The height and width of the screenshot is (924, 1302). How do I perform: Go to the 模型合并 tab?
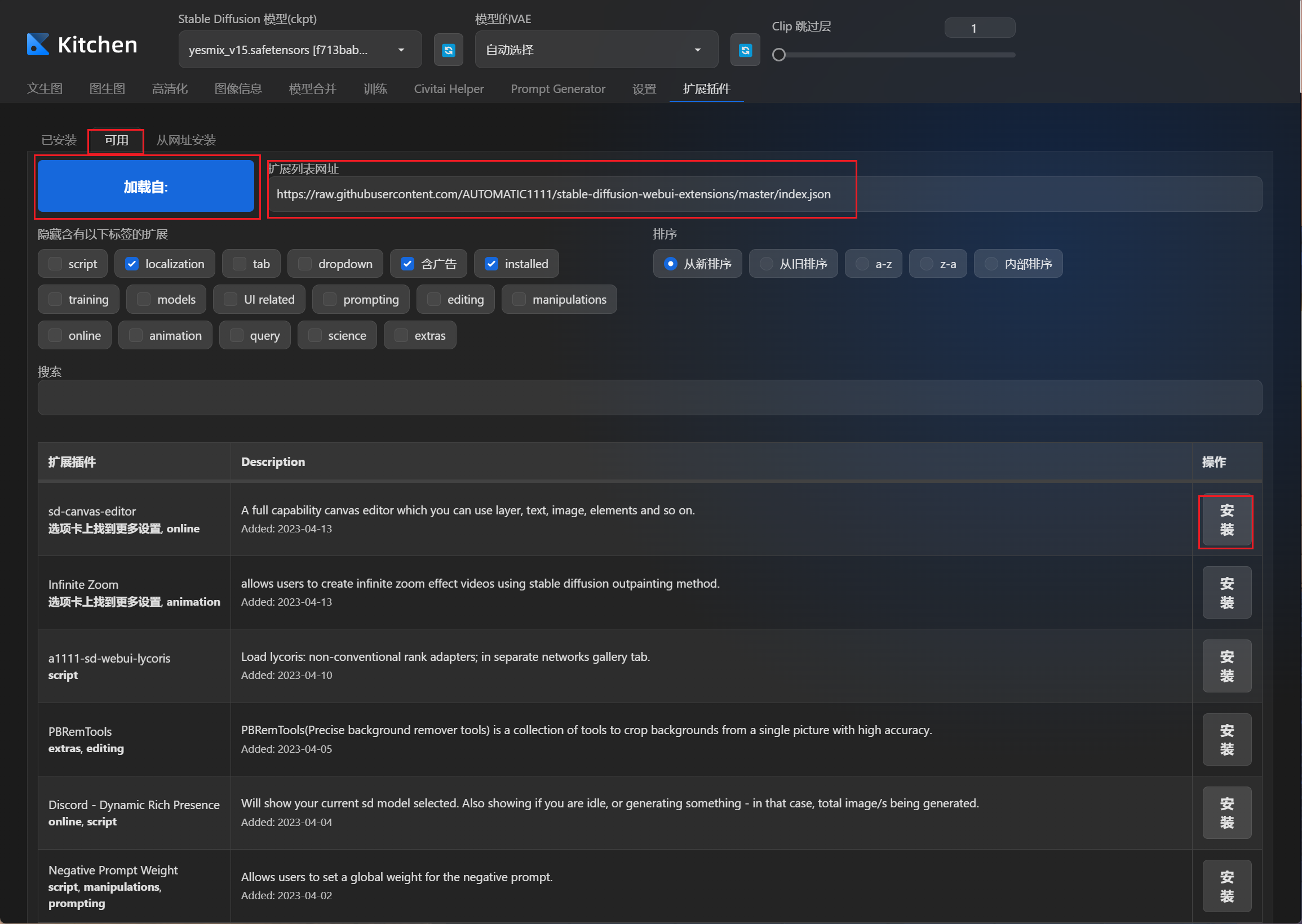[312, 89]
